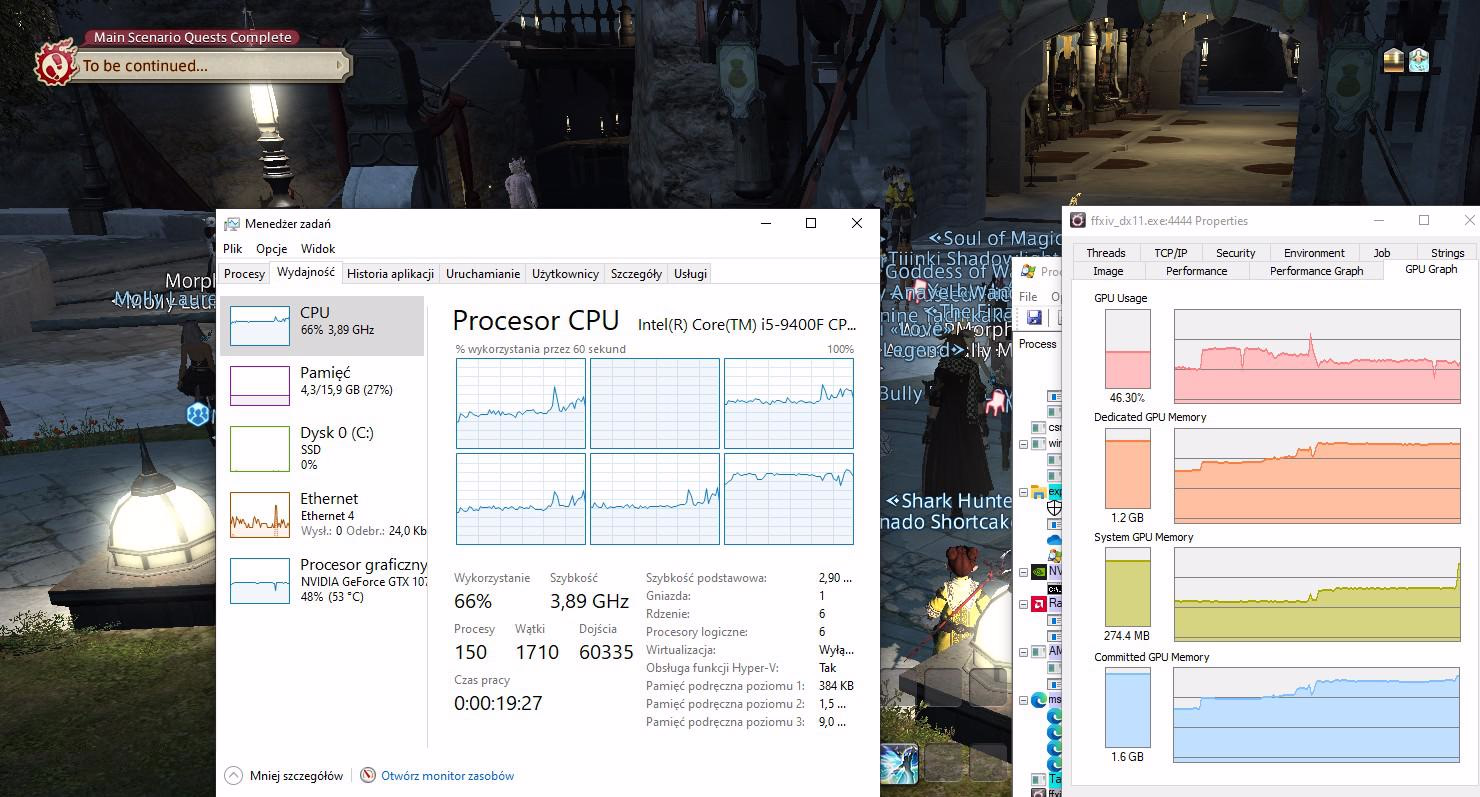Click the Process Explorer save toolbar icon
Viewport: 1480px width, 797px height.
(1035, 317)
